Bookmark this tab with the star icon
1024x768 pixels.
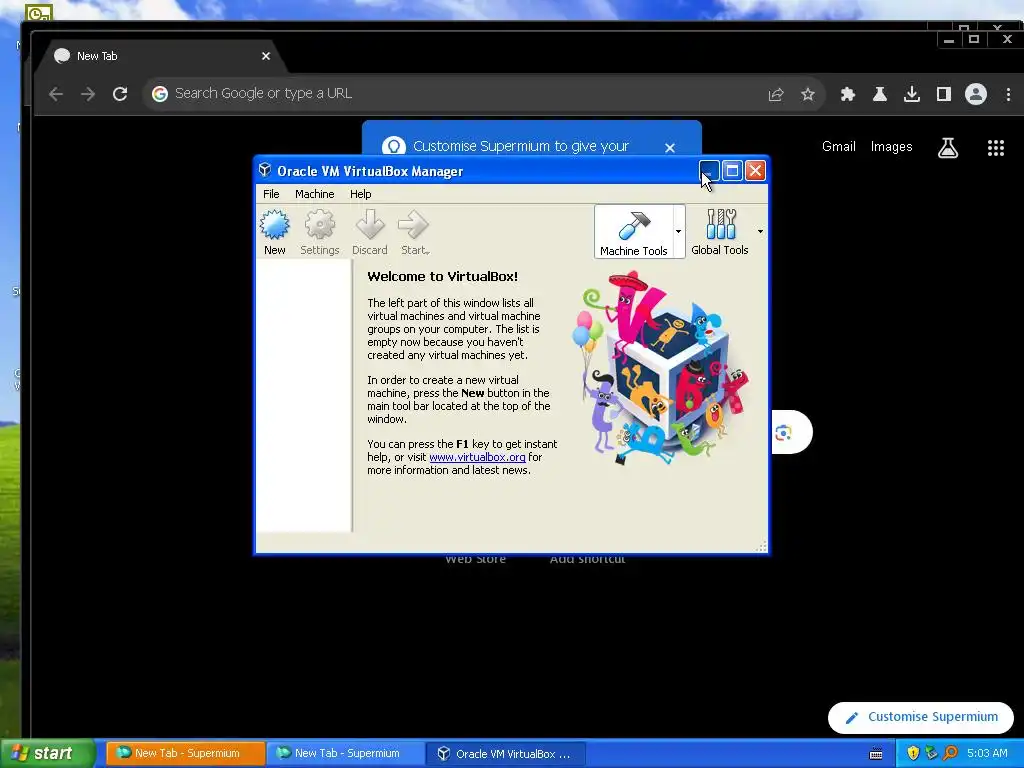click(x=808, y=95)
